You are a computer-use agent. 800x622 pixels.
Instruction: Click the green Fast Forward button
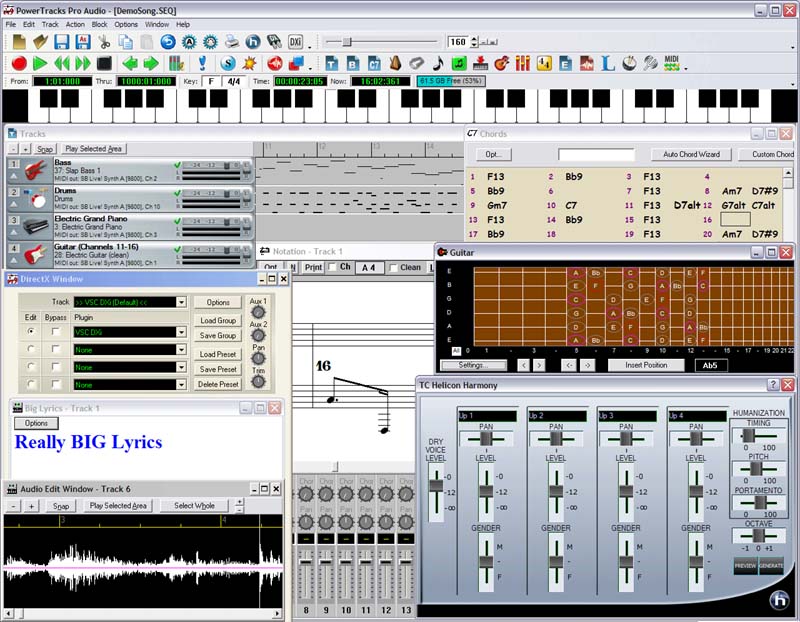point(83,64)
